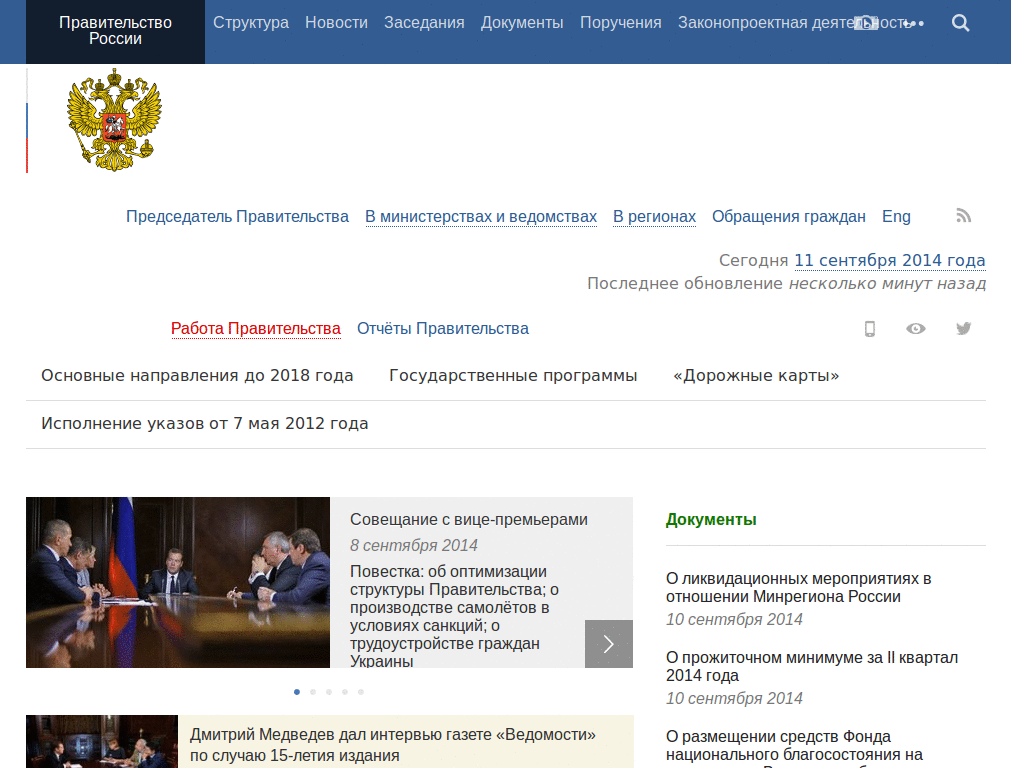Enable the visually impaired view (eye icon)

pyautogui.click(x=915, y=328)
